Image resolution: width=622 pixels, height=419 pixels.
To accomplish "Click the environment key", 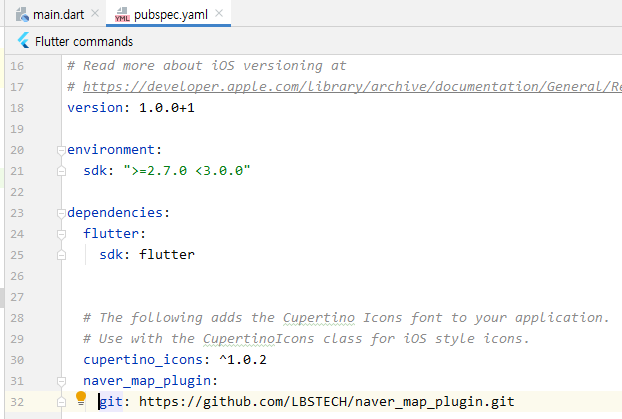I will [x=111, y=150].
